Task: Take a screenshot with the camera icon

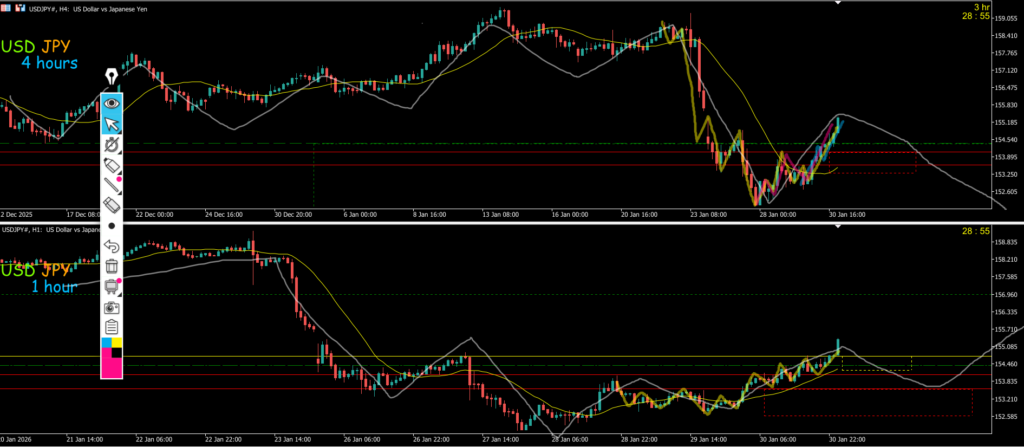Action: click(x=112, y=307)
